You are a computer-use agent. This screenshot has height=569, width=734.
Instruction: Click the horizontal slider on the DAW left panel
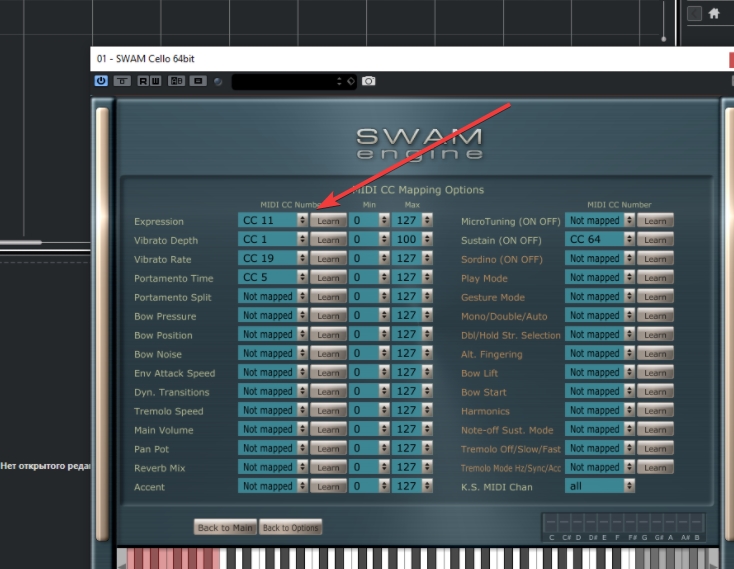point(21,242)
